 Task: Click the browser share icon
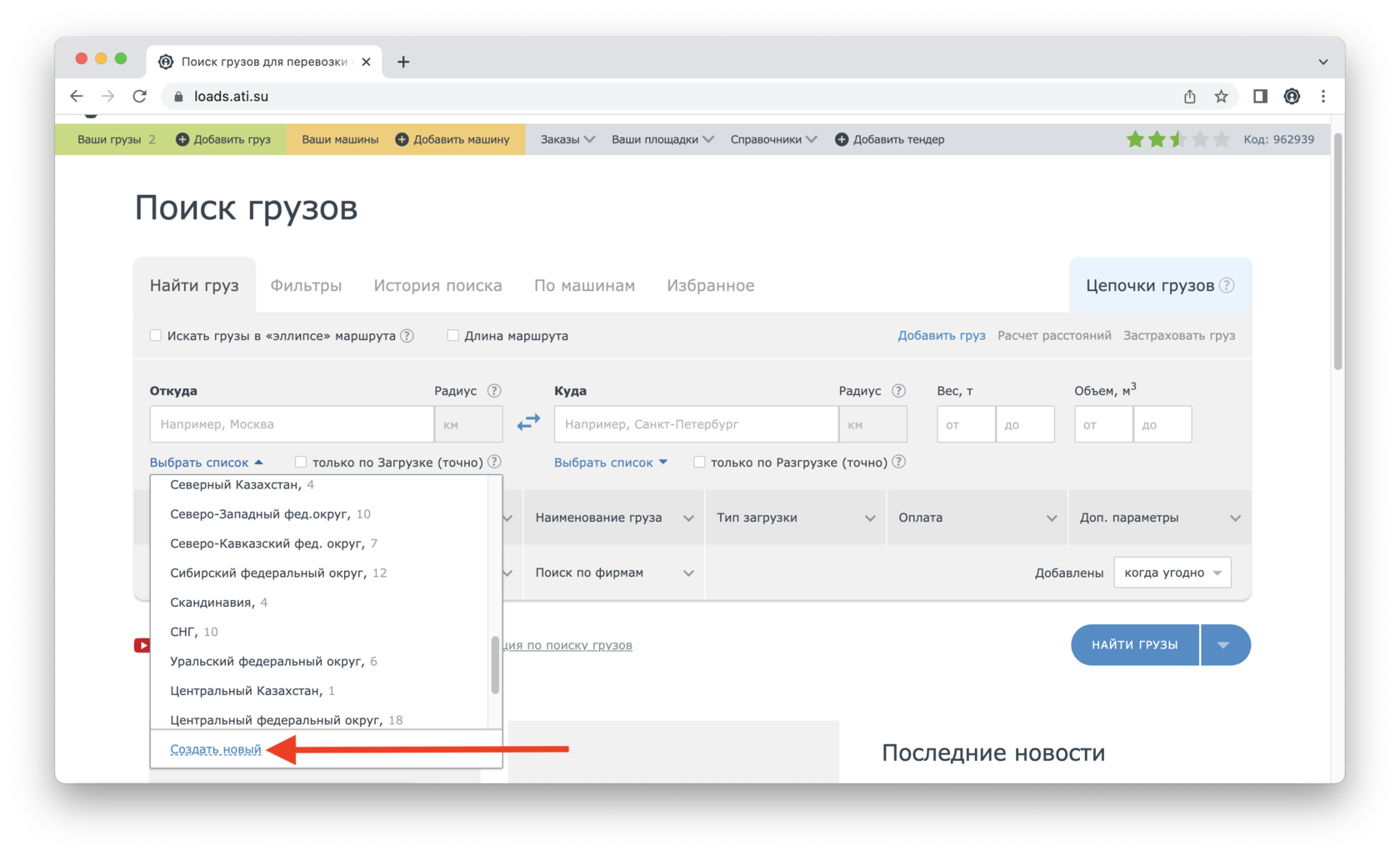click(1190, 97)
